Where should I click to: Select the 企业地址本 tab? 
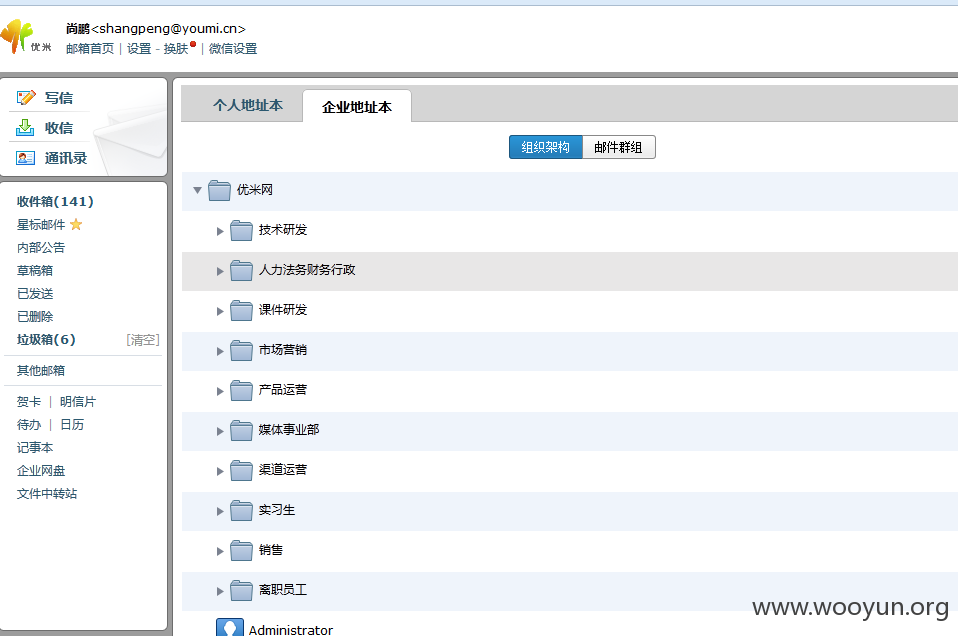pos(357,107)
